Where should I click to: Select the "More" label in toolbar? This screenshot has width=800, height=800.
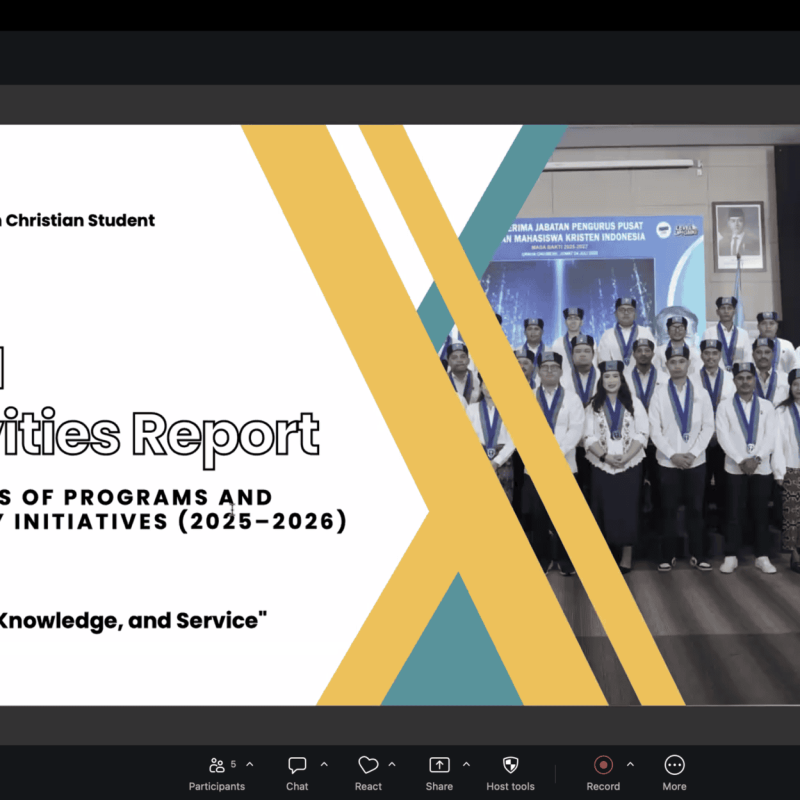674,786
